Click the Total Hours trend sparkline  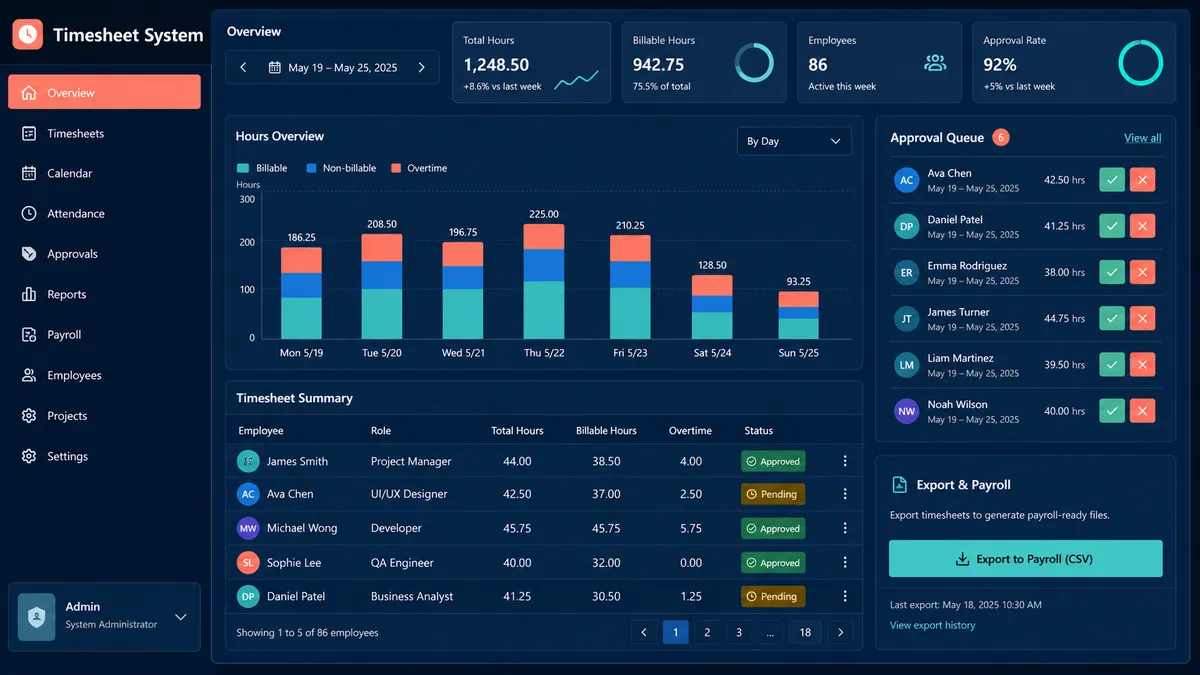pos(577,79)
